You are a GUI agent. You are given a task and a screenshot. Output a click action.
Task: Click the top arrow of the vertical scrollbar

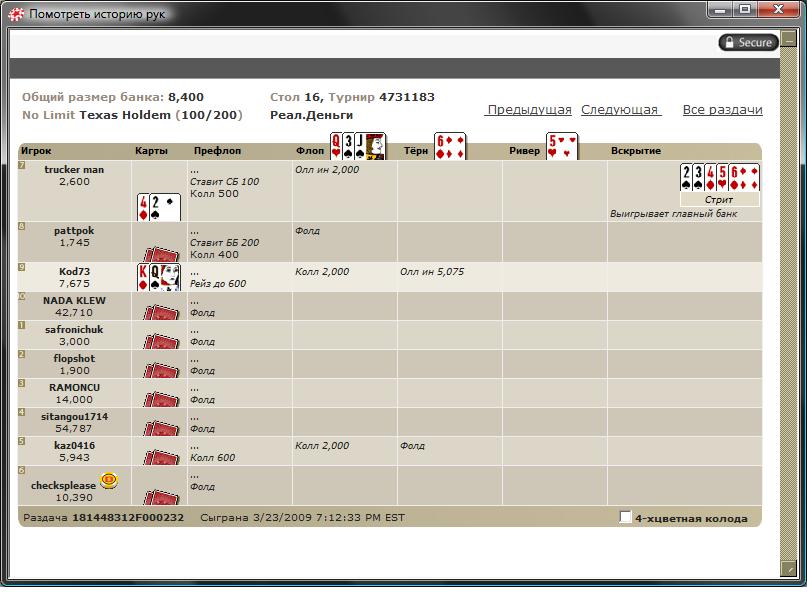(788, 38)
